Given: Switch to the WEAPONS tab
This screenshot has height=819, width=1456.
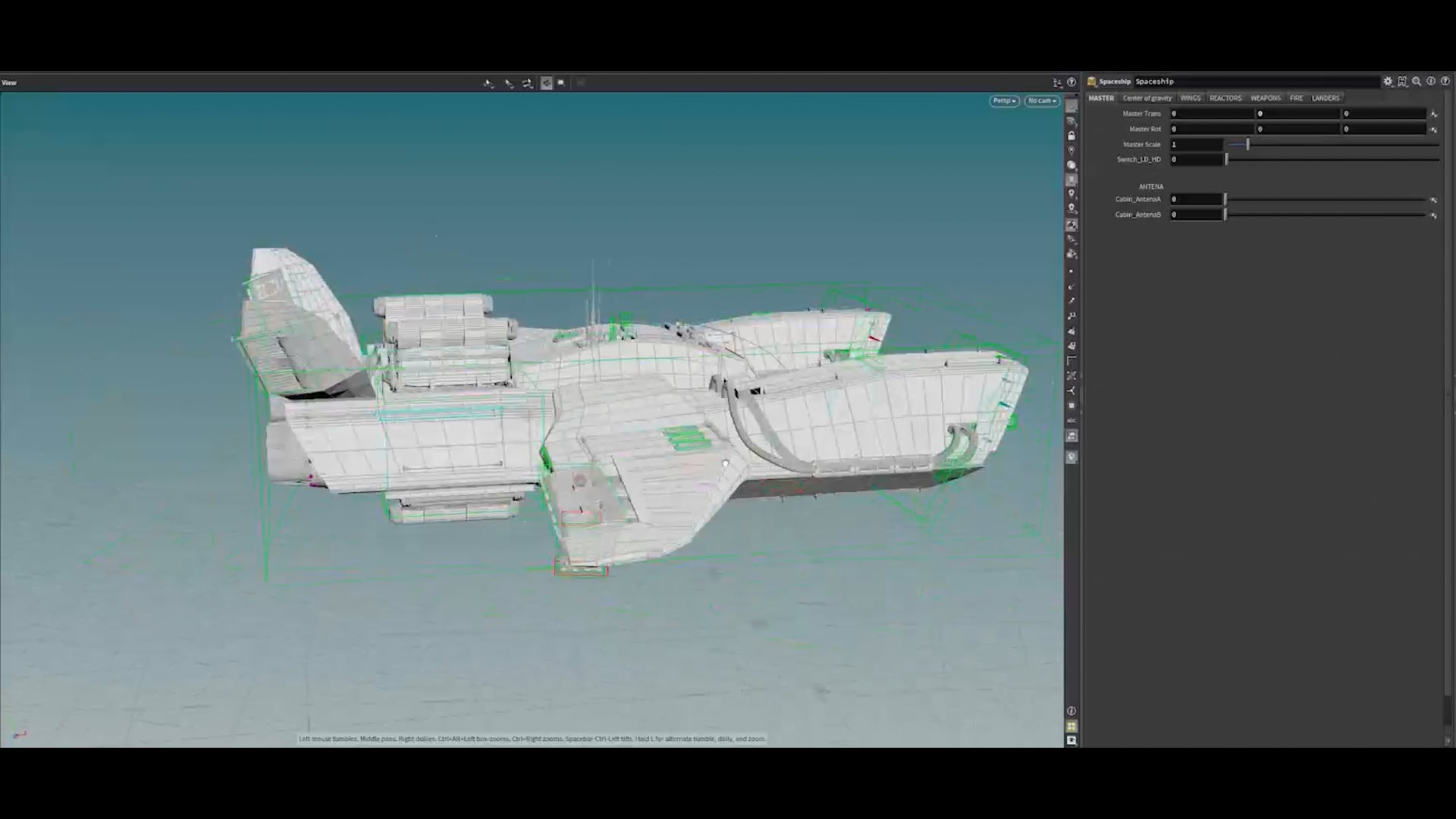Looking at the screenshot, I should click(x=1265, y=98).
